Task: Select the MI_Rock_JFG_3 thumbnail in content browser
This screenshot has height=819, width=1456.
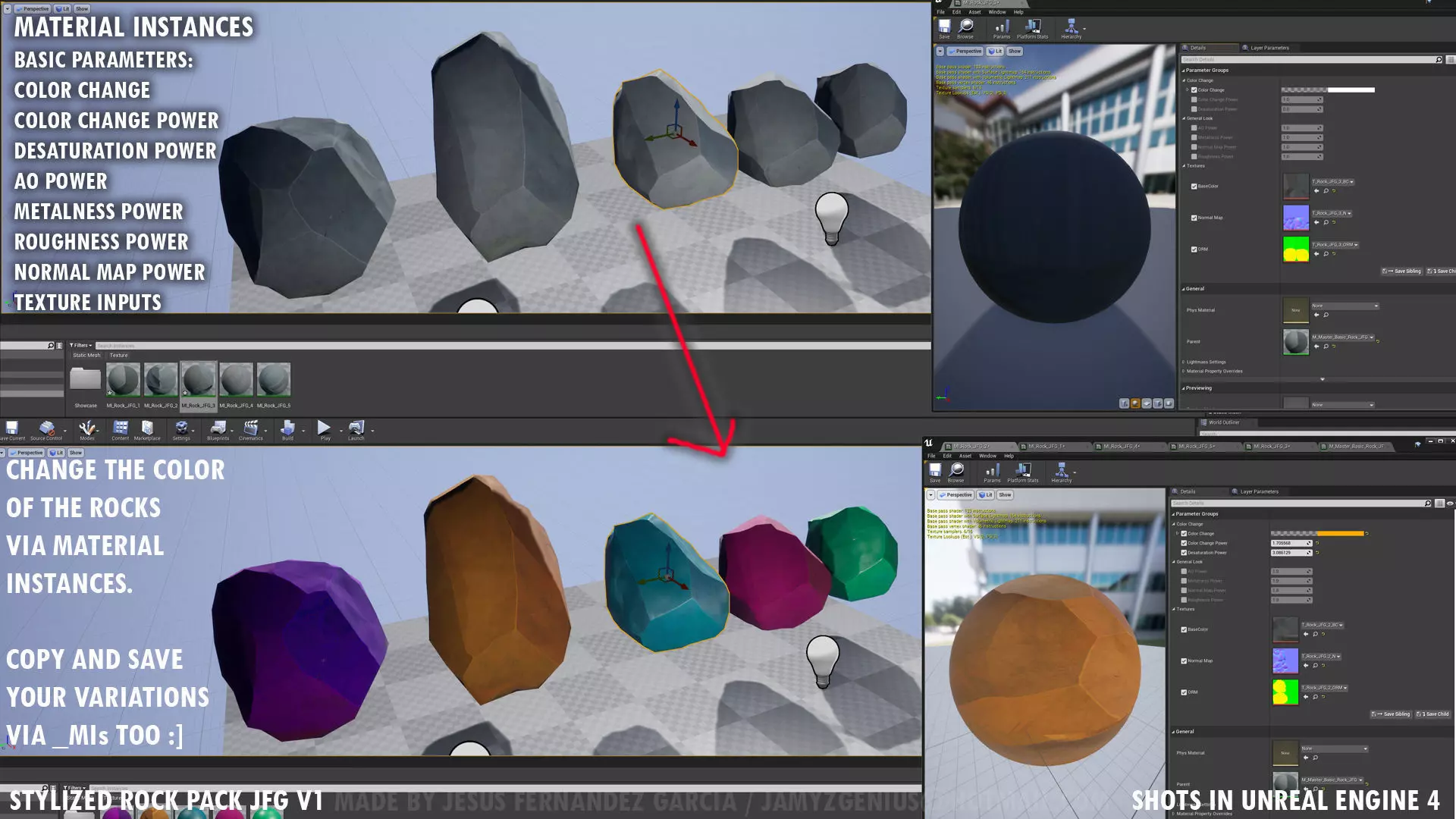Action: pyautogui.click(x=198, y=385)
